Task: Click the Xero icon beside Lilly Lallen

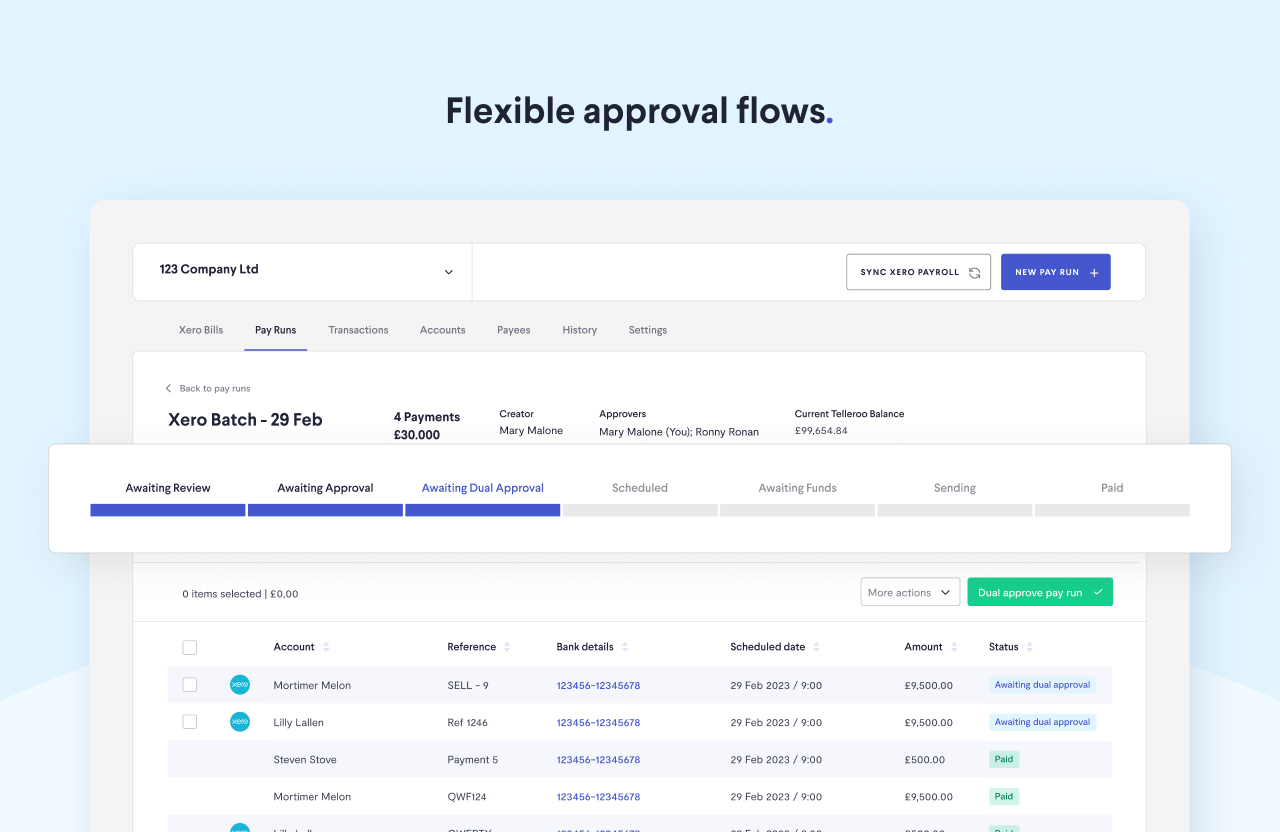Action: coord(240,721)
